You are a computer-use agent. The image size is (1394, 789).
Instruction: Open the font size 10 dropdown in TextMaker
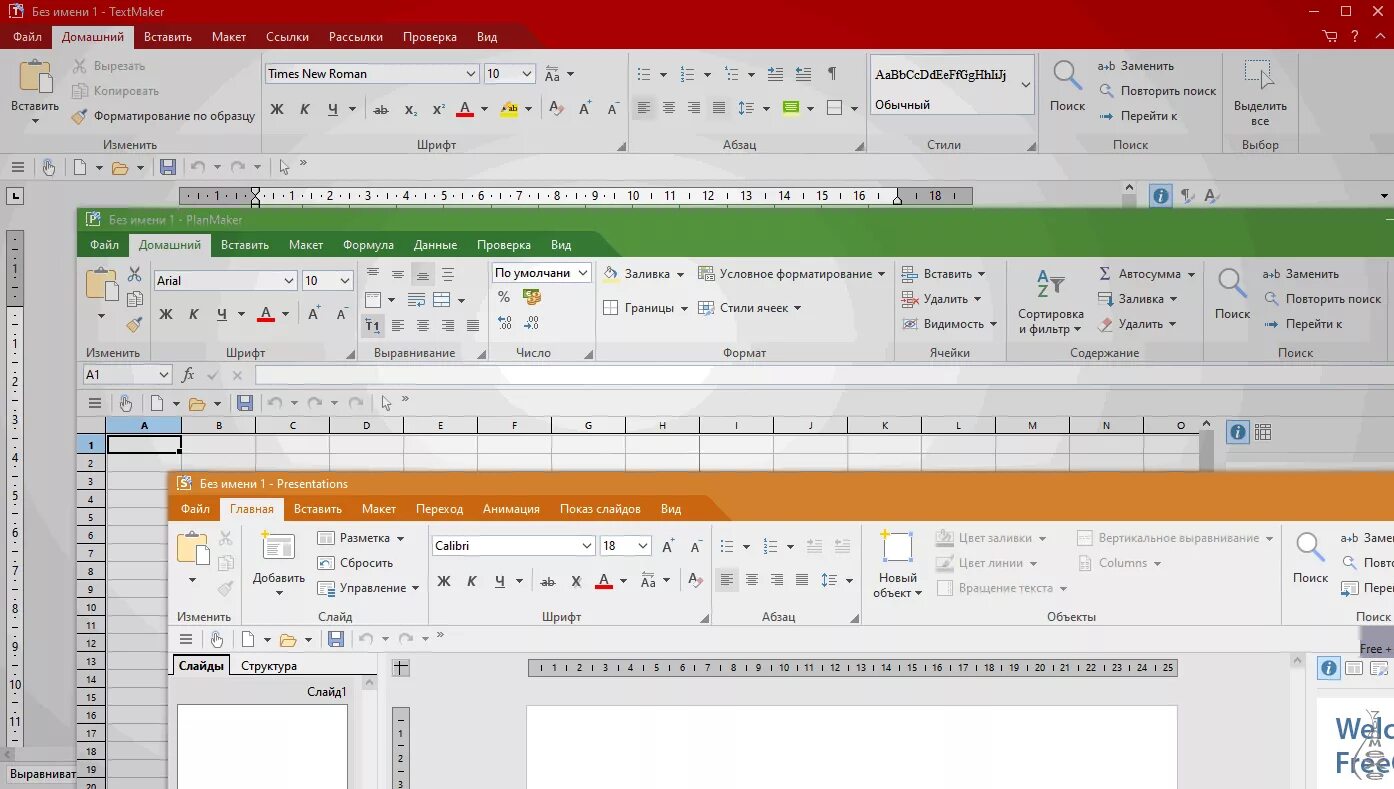pyautogui.click(x=526, y=74)
